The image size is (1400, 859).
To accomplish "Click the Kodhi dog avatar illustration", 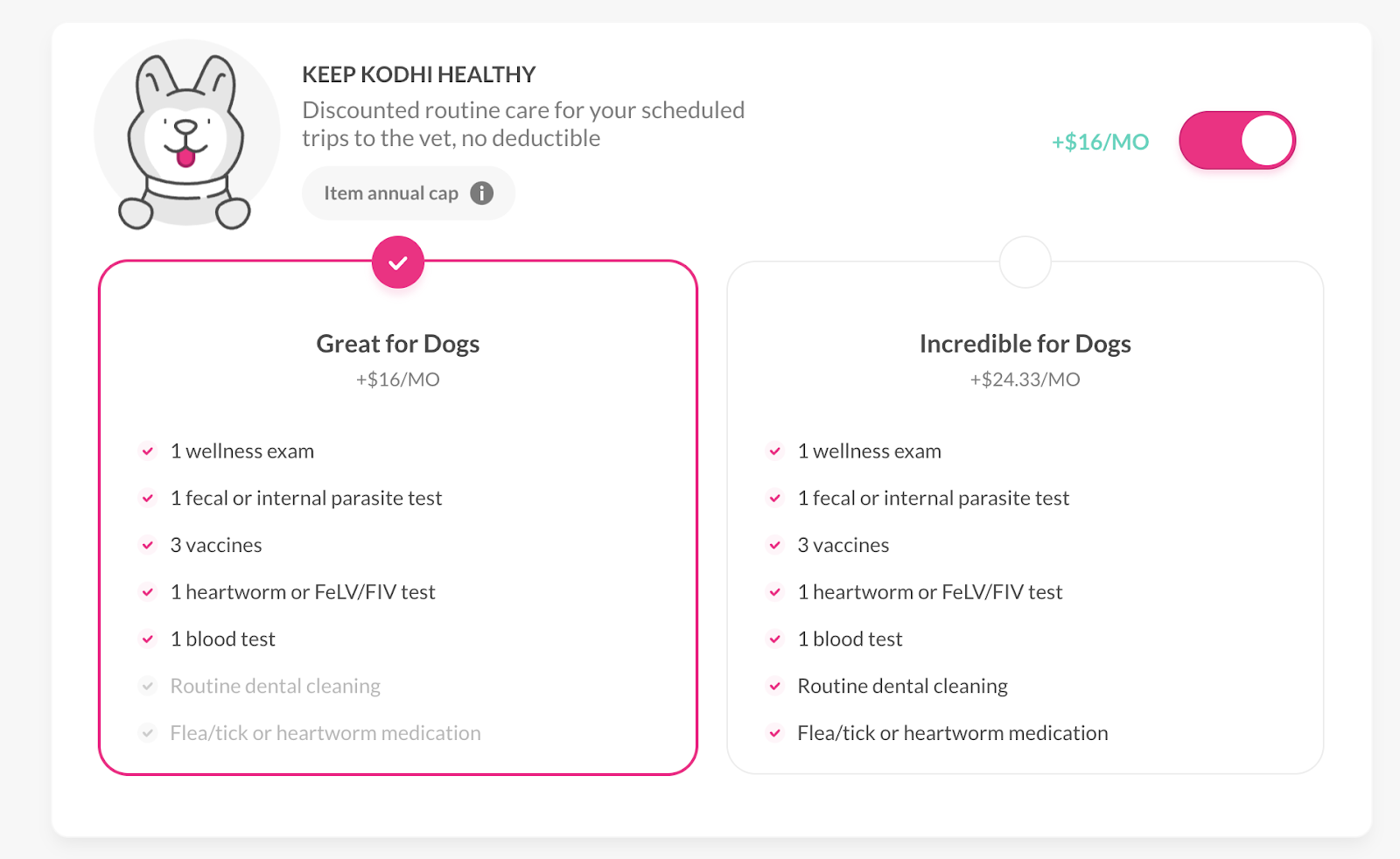I will click(186, 136).
